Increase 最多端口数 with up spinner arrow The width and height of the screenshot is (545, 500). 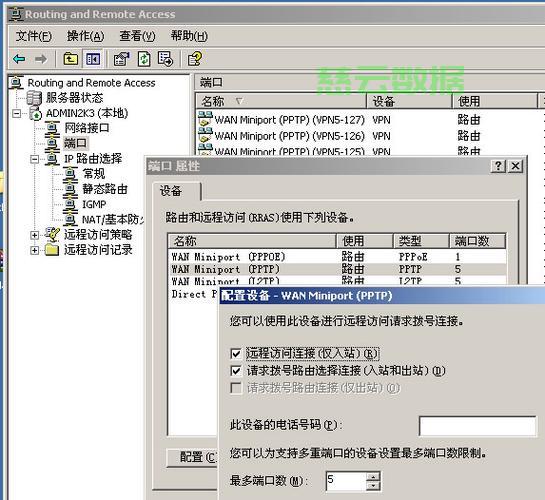coord(374,476)
